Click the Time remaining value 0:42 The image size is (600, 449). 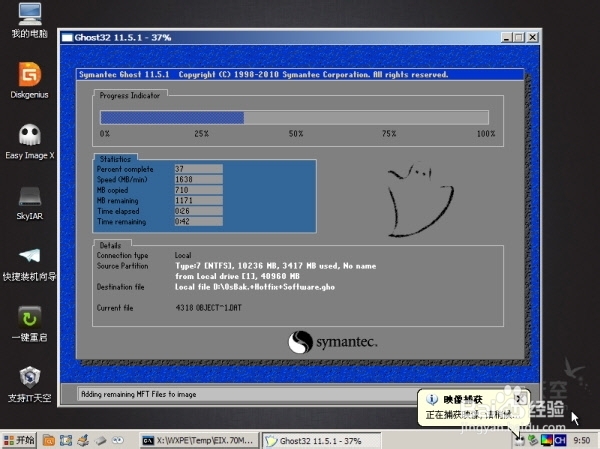(x=199, y=221)
